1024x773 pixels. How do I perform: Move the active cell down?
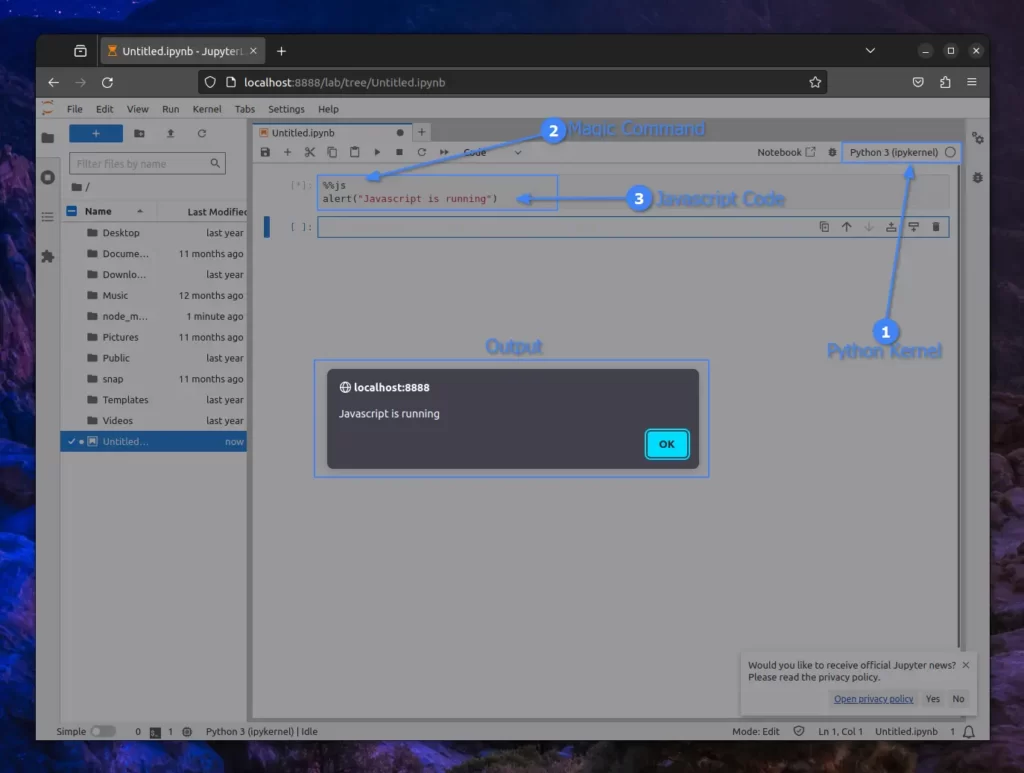[869, 227]
